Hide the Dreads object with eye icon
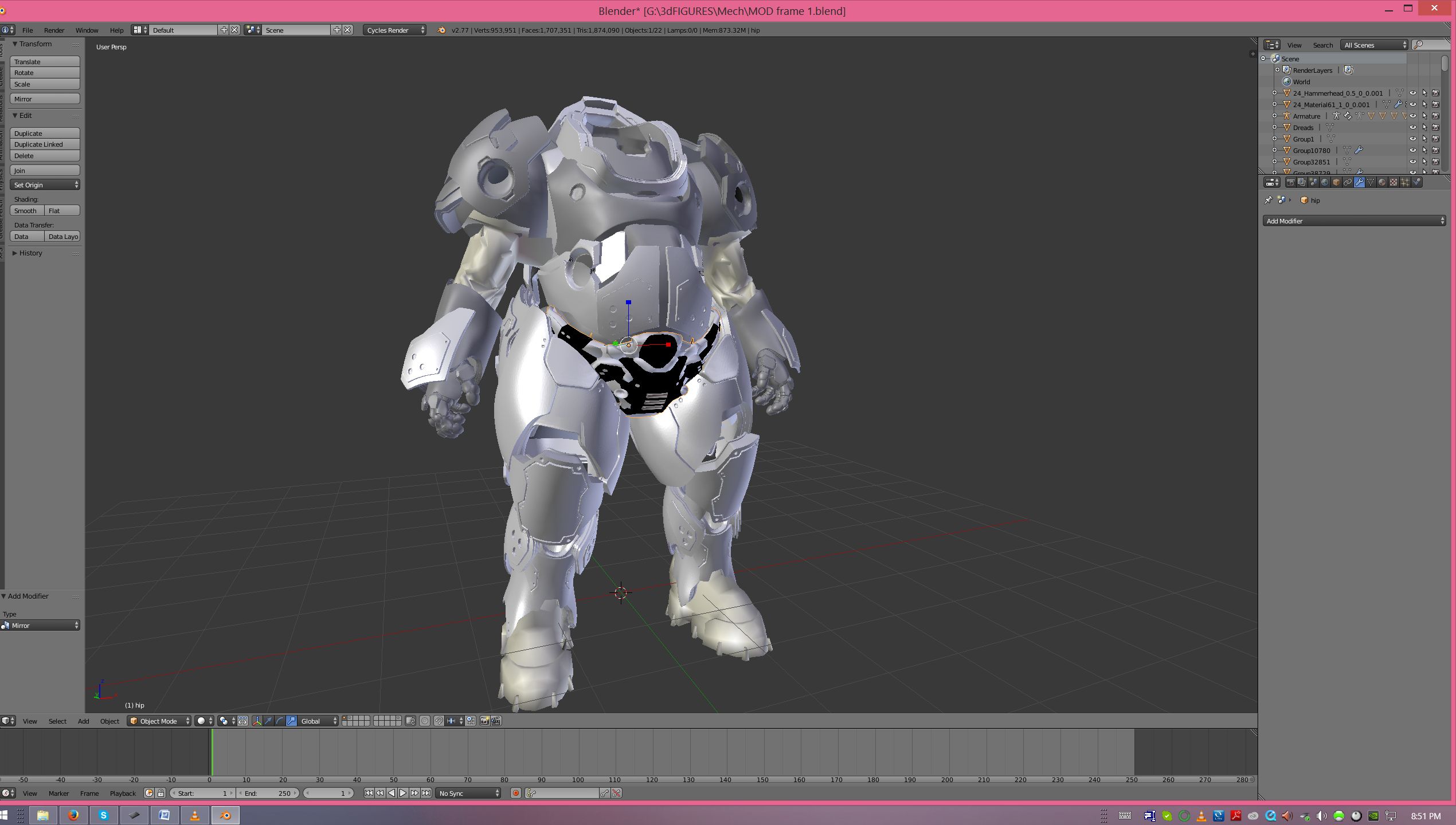 click(x=1412, y=127)
